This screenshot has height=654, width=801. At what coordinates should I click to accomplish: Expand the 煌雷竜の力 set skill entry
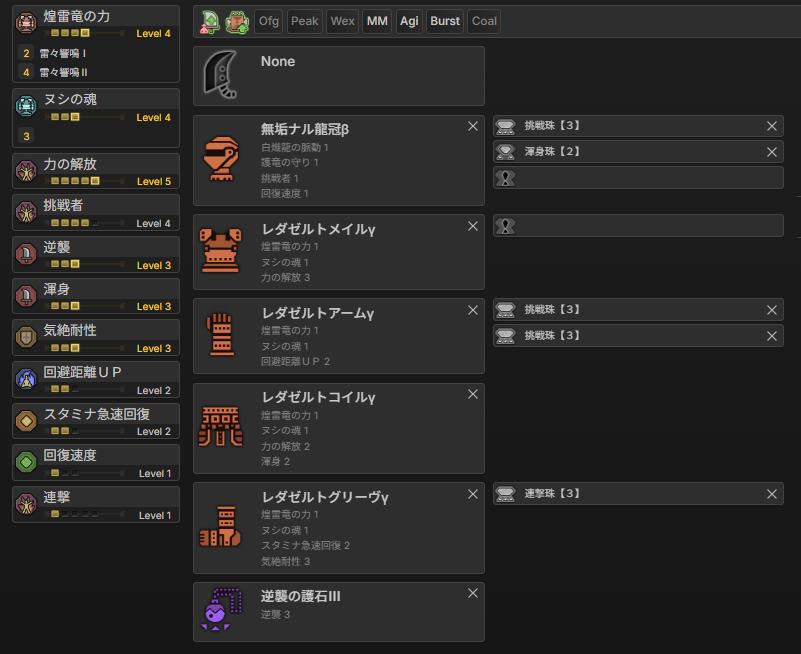click(96, 17)
